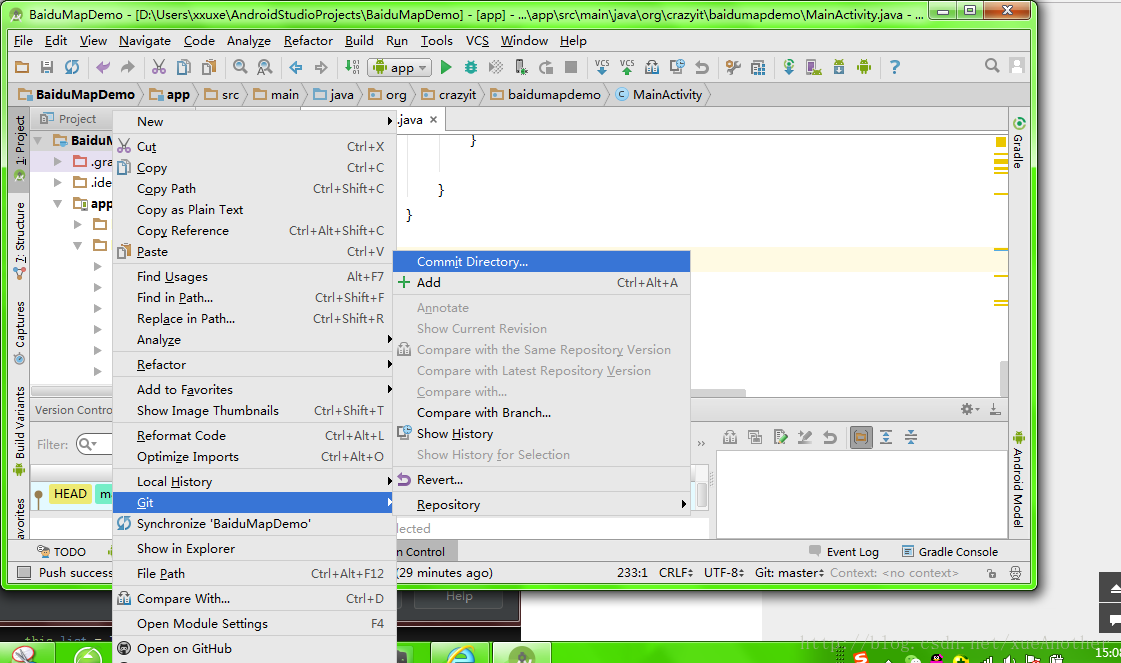Click the Version Control settings gear icon
Viewport: 1121px width, 663px height.
[969, 409]
